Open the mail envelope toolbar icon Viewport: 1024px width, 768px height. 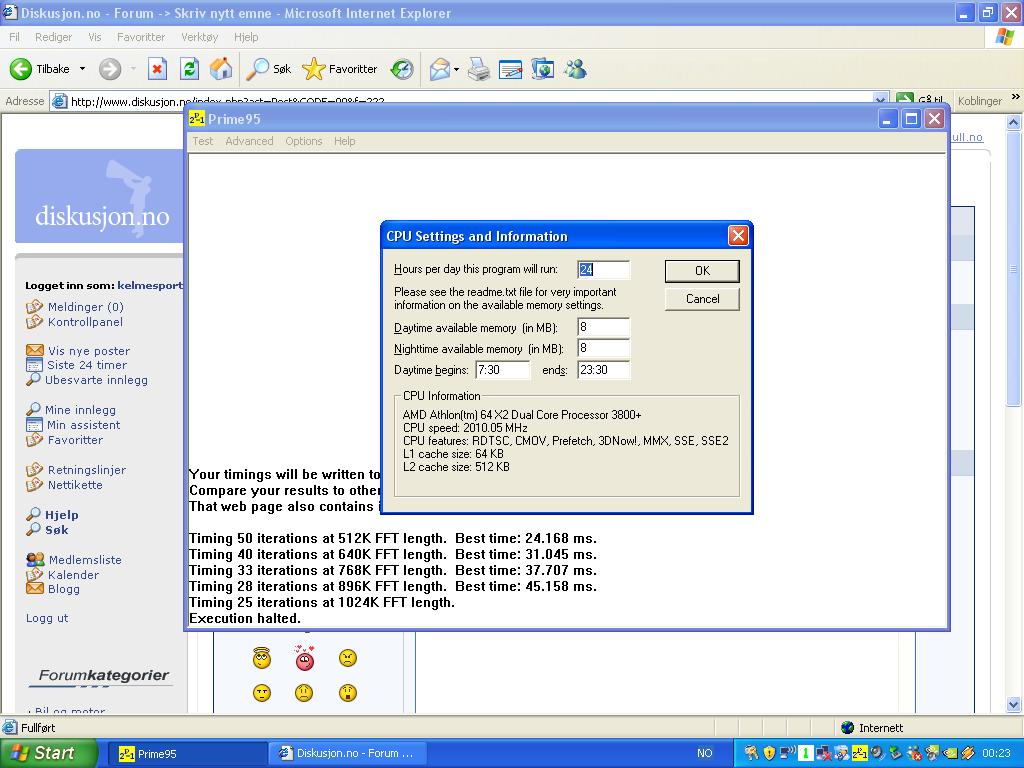440,69
